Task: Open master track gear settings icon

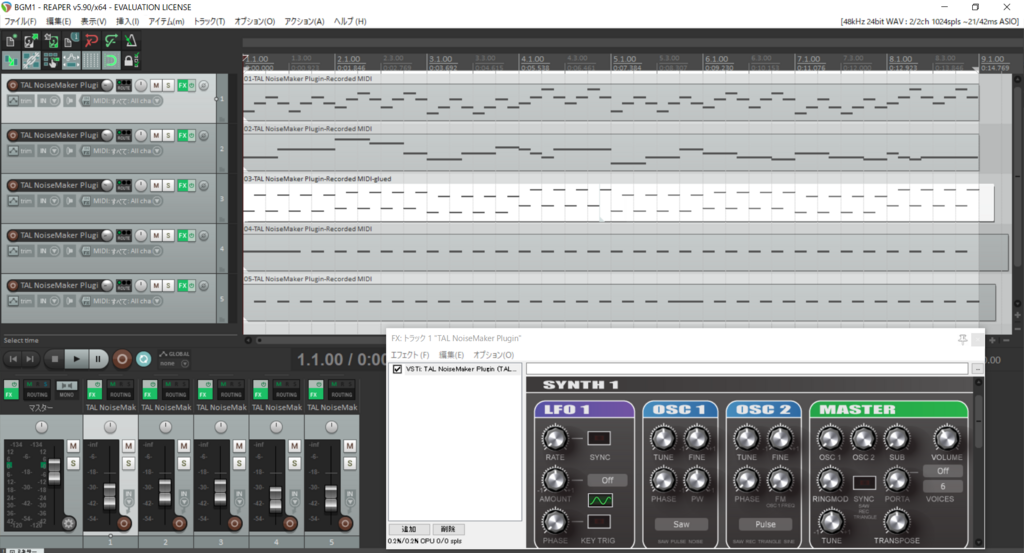Action: pos(69,523)
